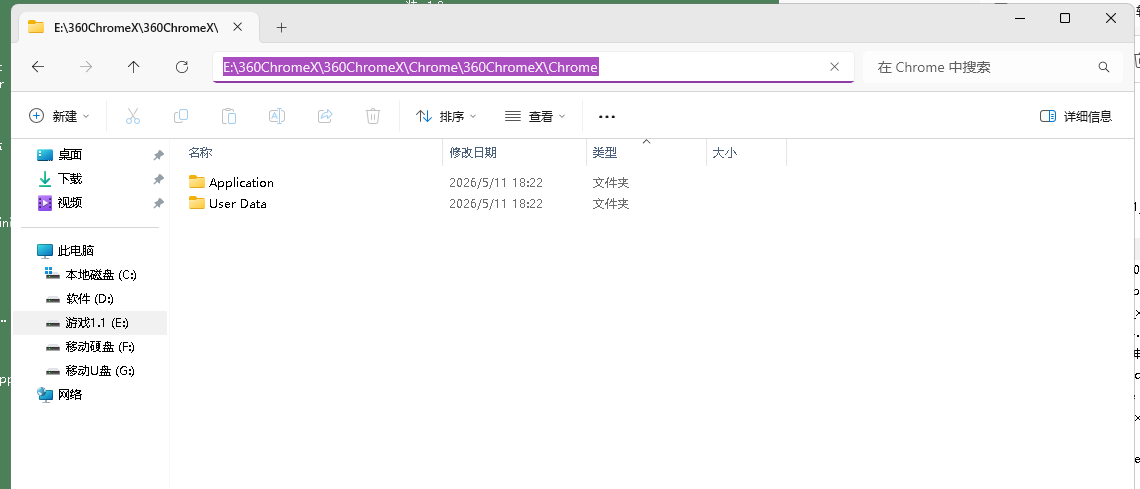Select 此电脑 (This PC) in sidebar
The height and width of the screenshot is (489, 1140).
pyautogui.click(x=76, y=250)
